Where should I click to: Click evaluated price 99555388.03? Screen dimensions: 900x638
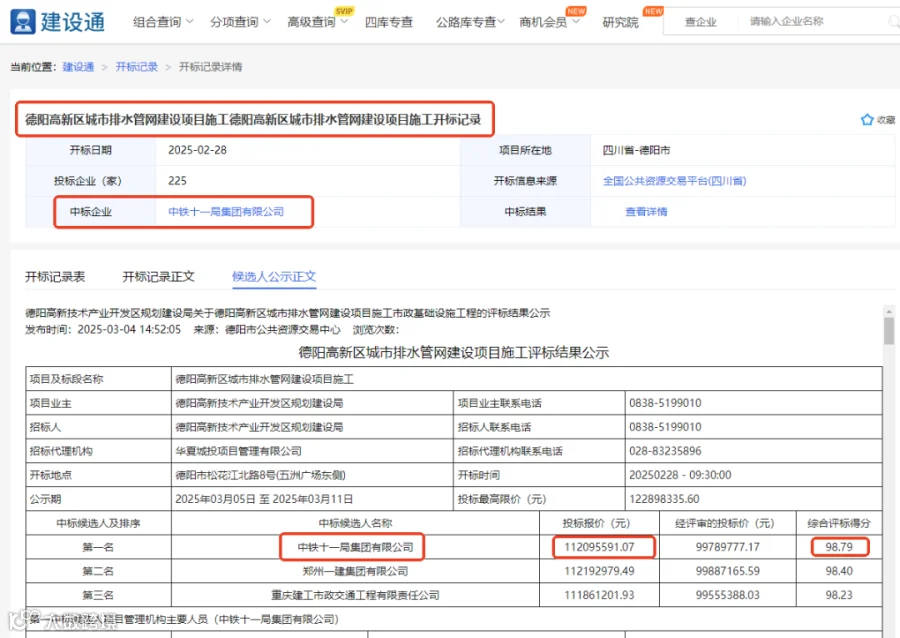(728, 596)
